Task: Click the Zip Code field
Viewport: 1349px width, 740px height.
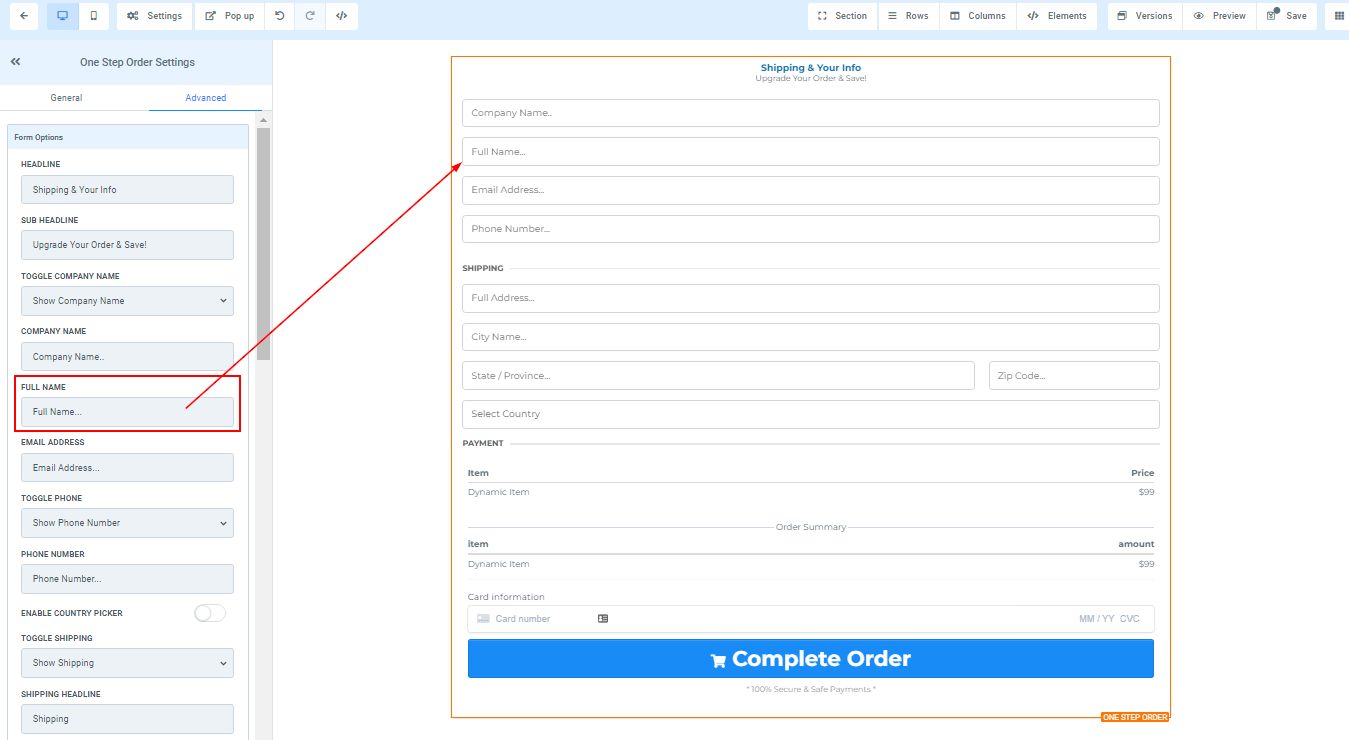Action: click(x=1074, y=376)
